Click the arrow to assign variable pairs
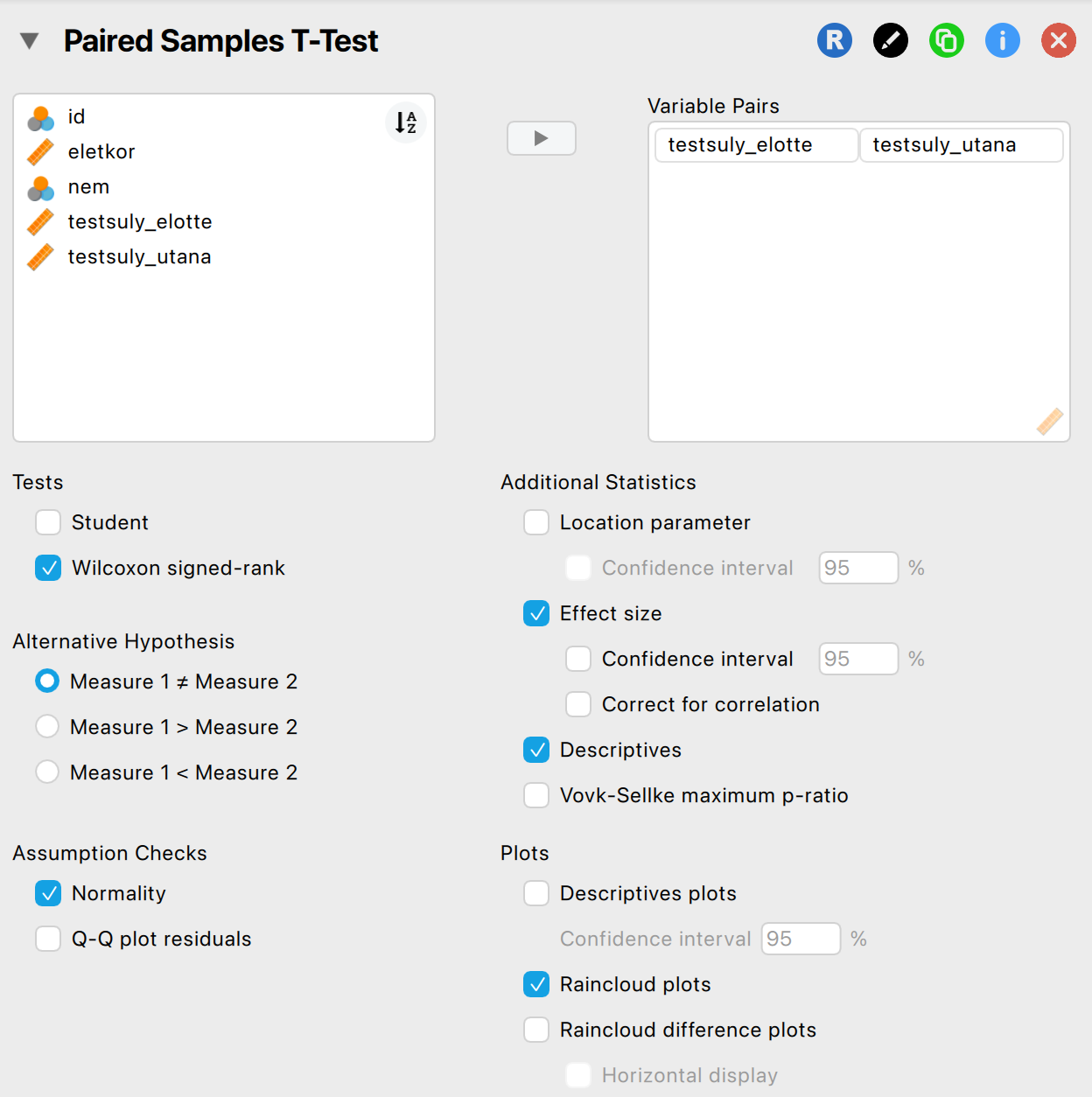1092x1097 pixels. tap(541, 138)
